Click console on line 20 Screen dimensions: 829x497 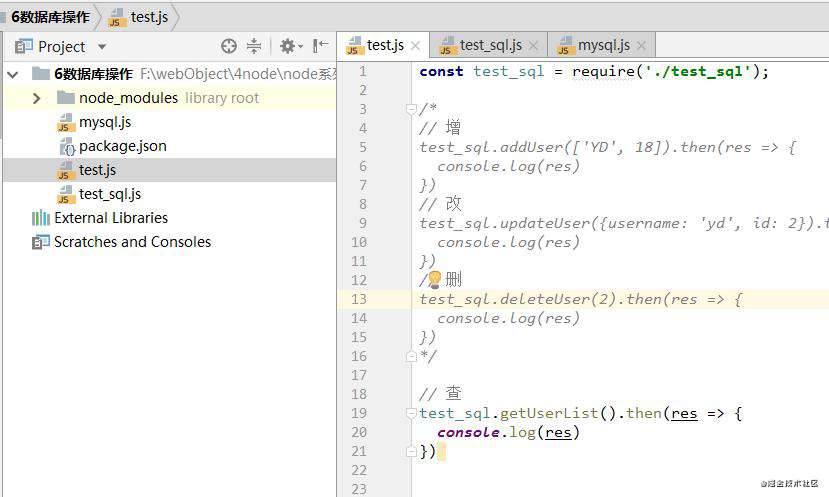click(468, 432)
